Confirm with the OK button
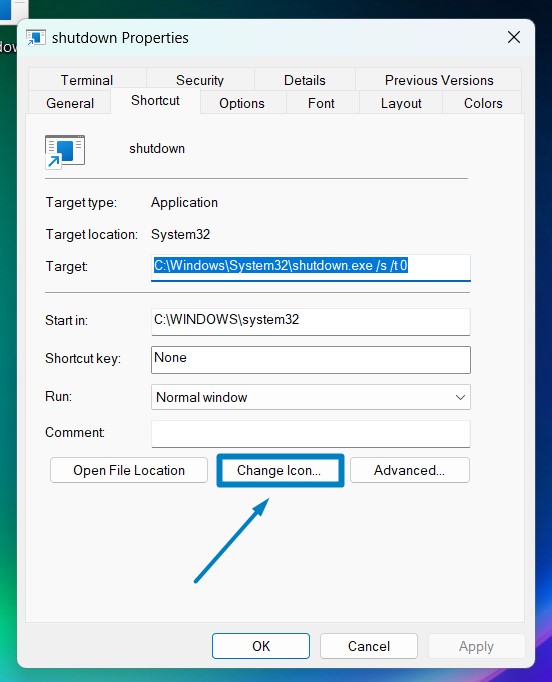This screenshot has width=552, height=682. [261, 646]
